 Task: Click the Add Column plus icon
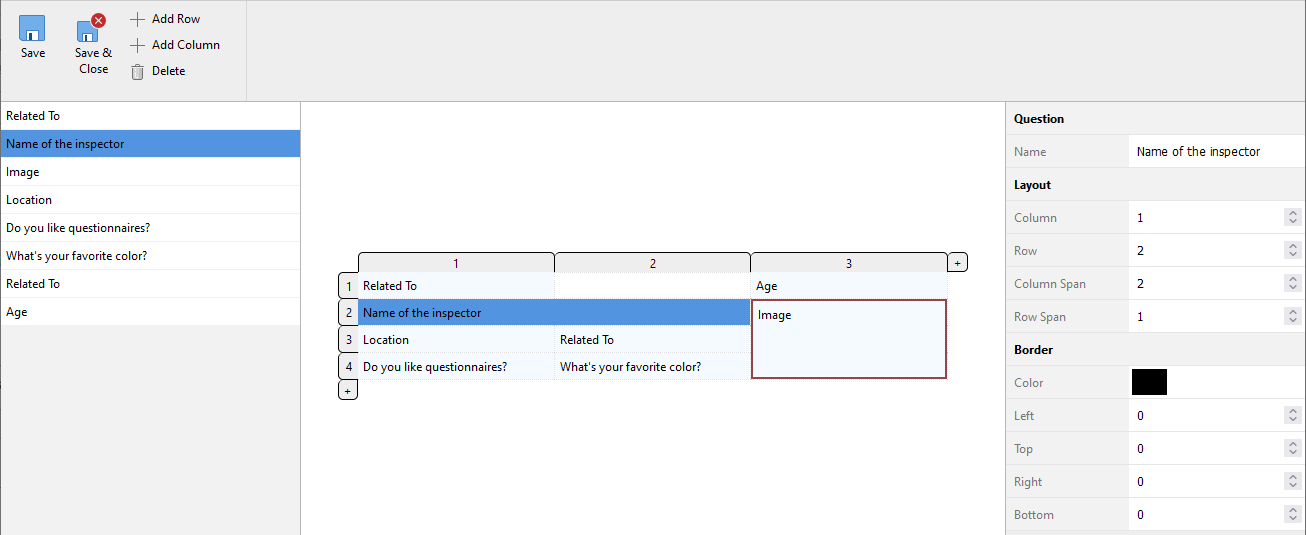[138, 45]
